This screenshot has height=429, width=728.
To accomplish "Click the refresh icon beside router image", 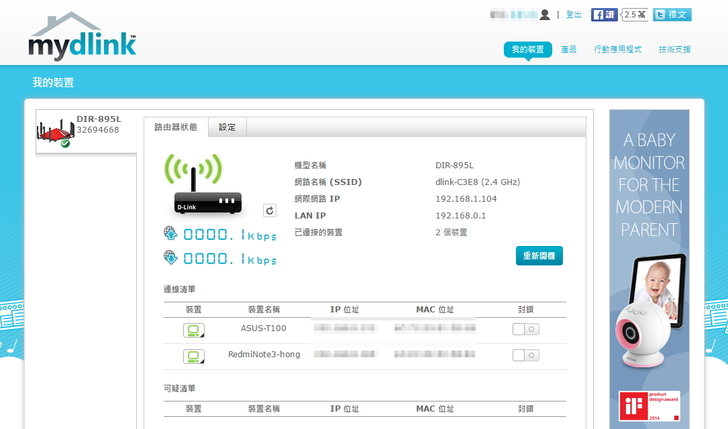I will tap(269, 210).
